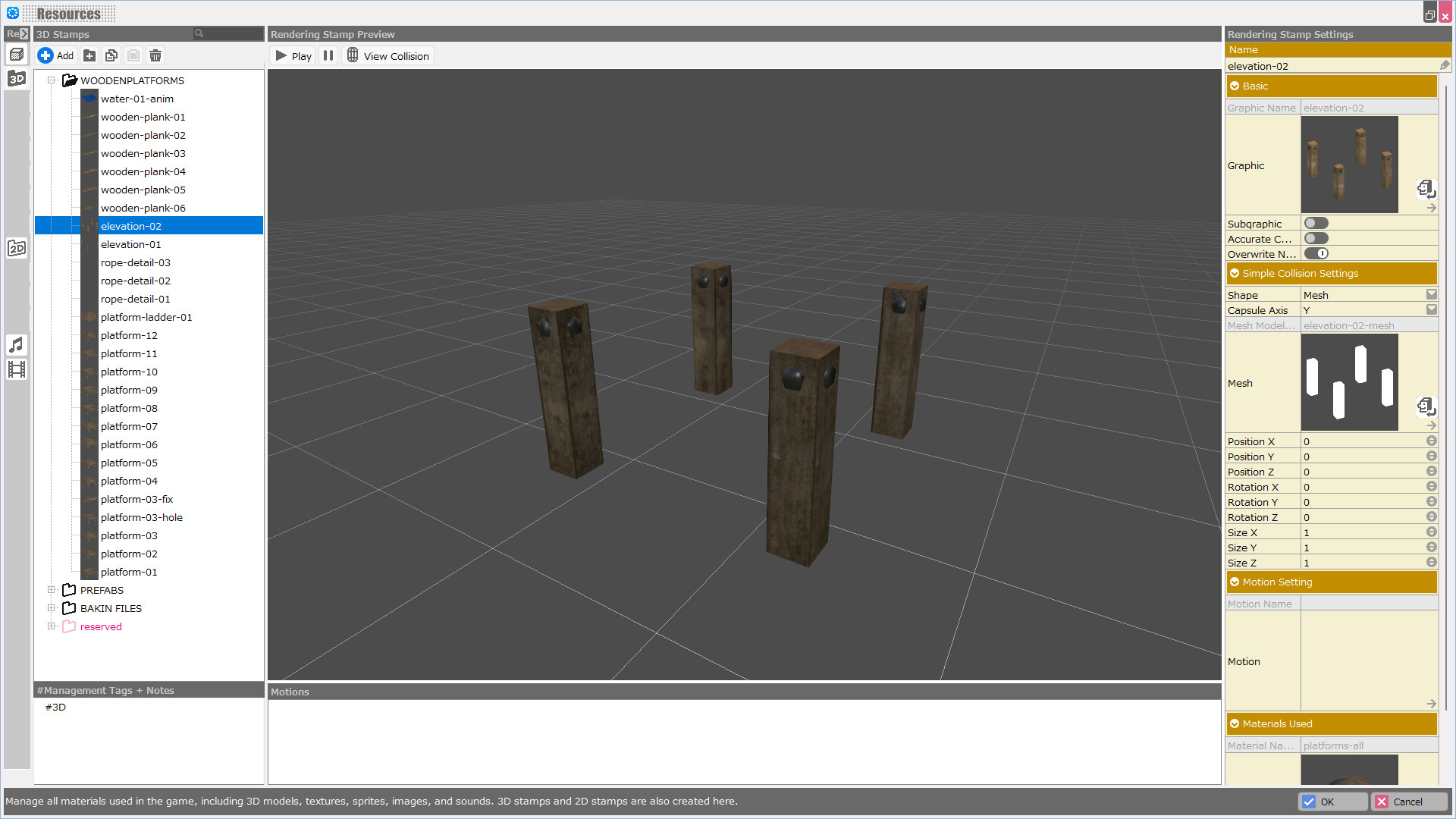Enable the Accurate Collision toggle
The width and height of the screenshot is (1456, 819).
[1316, 237]
